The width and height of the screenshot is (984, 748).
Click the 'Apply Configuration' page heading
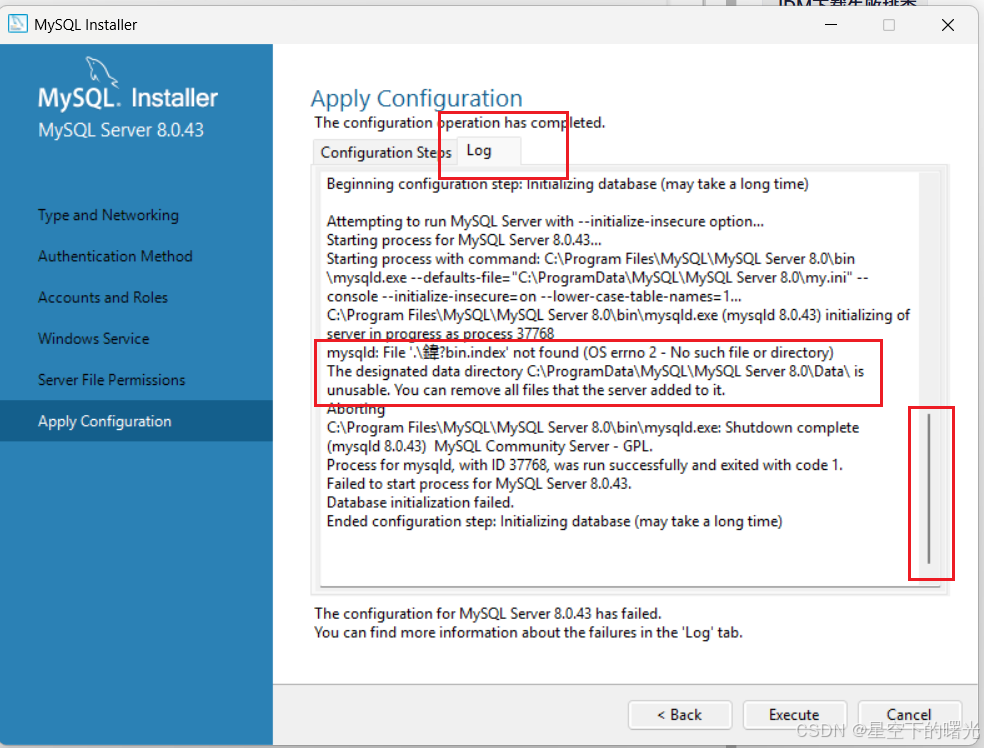click(417, 98)
